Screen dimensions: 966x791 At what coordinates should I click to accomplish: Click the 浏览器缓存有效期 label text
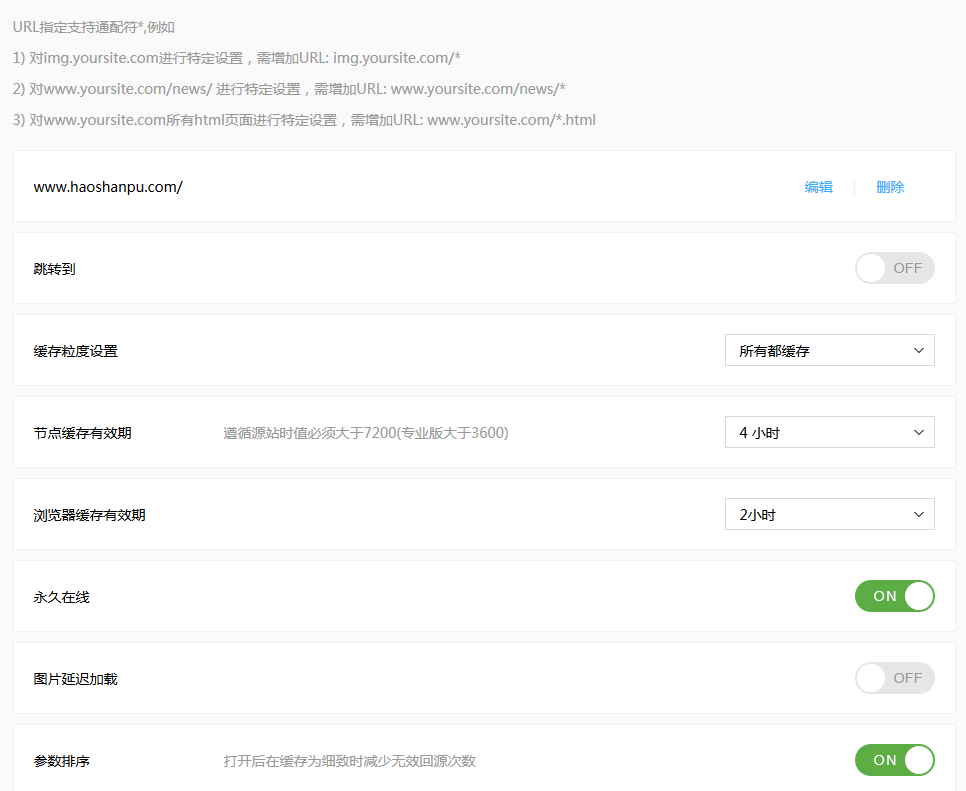90,515
